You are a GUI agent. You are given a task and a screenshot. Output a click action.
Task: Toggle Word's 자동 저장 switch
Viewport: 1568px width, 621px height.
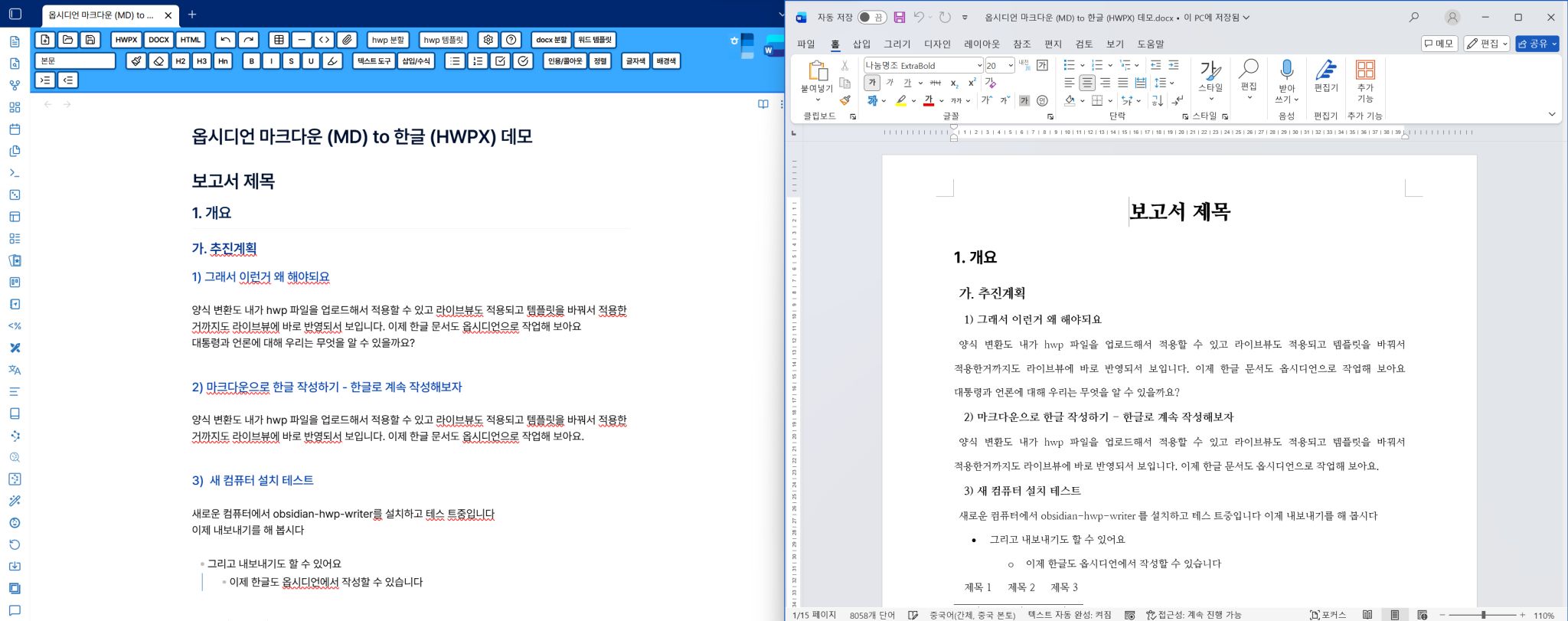[871, 17]
